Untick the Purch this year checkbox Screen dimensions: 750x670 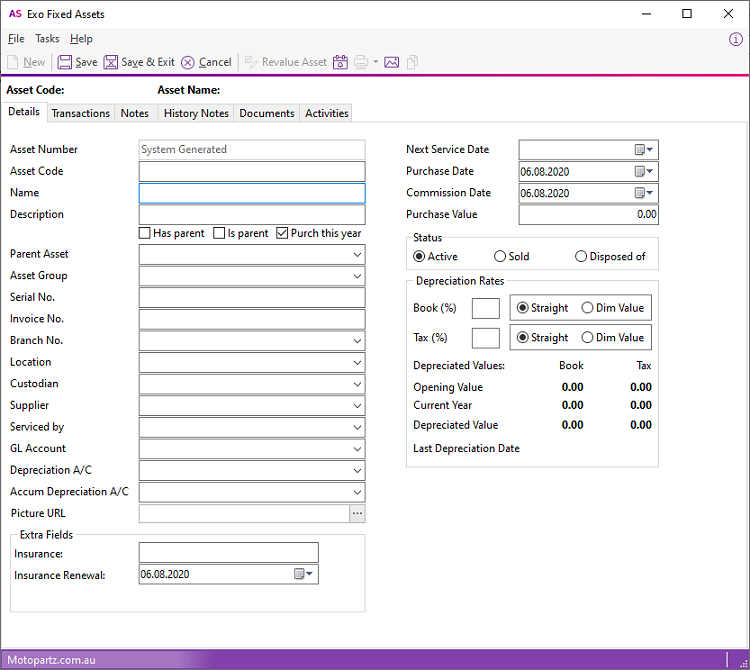tap(283, 233)
